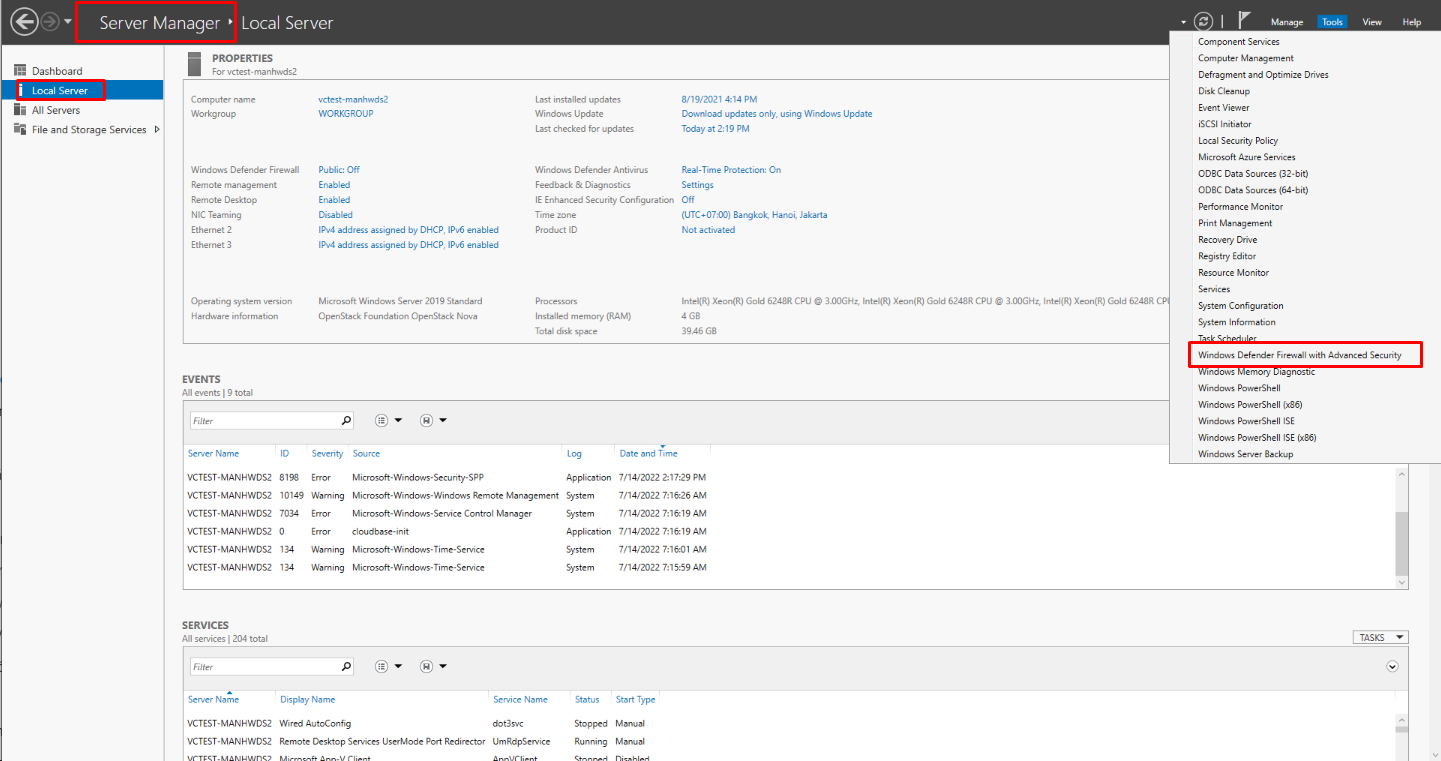This screenshot has width=1441, height=761.
Task: Click the Properties server tile icon
Action: pos(195,64)
